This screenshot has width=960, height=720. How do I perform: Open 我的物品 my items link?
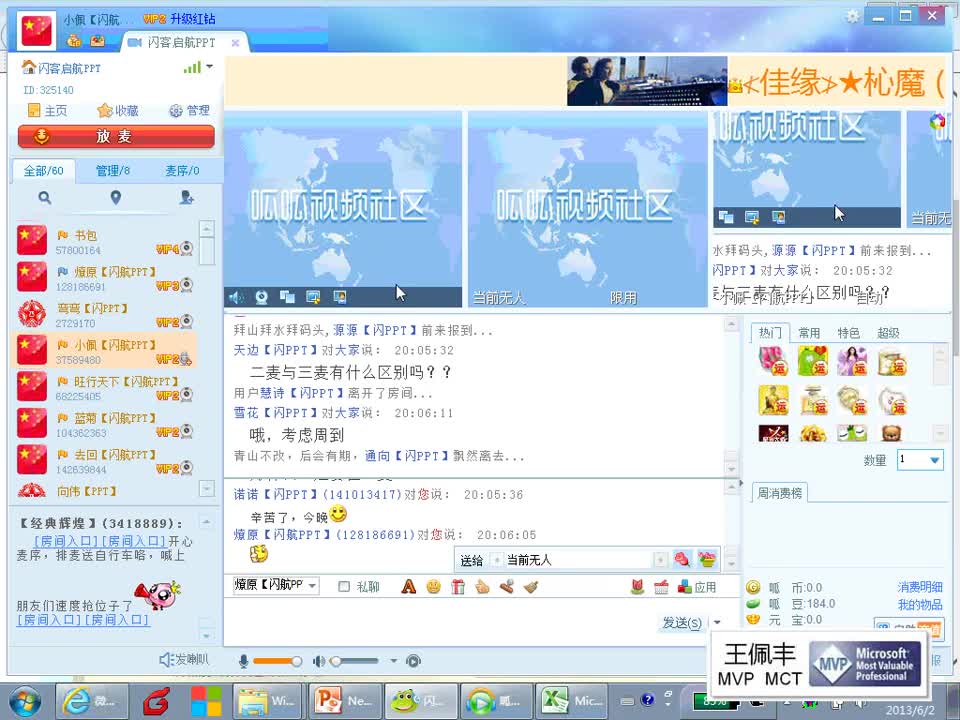(x=920, y=604)
